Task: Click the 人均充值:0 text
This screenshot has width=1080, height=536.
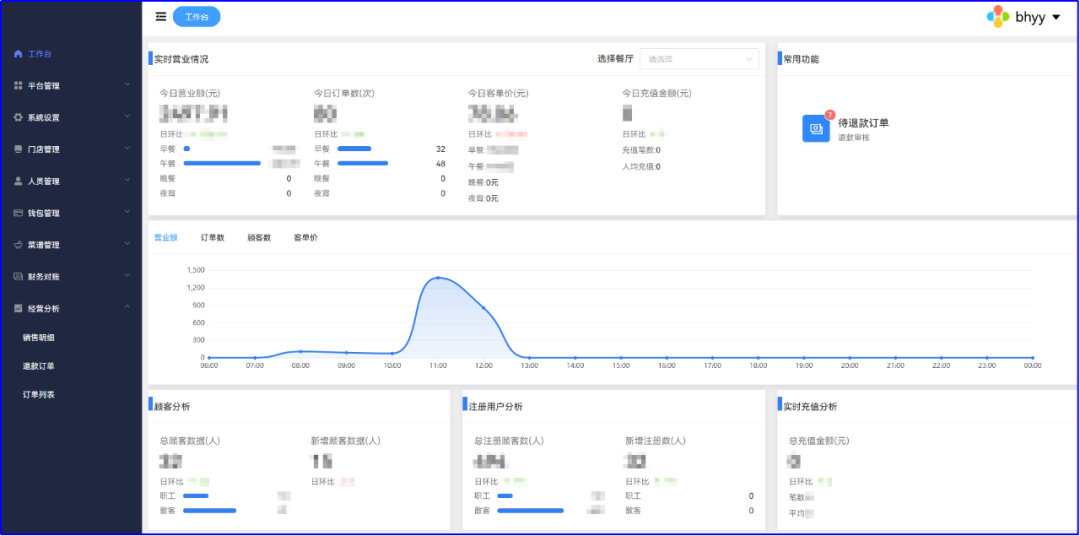Action: click(641, 167)
